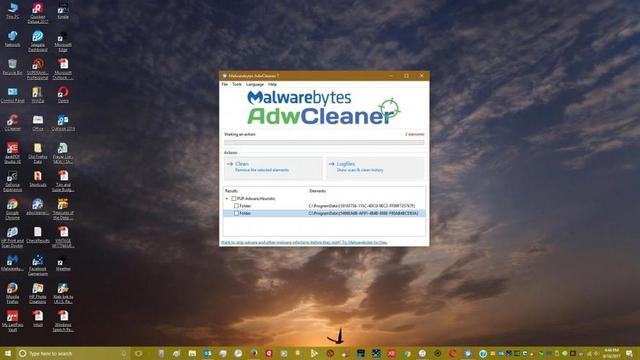Open the File menu in AdwCleaner
This screenshot has height=360, width=640.
pos(224,84)
